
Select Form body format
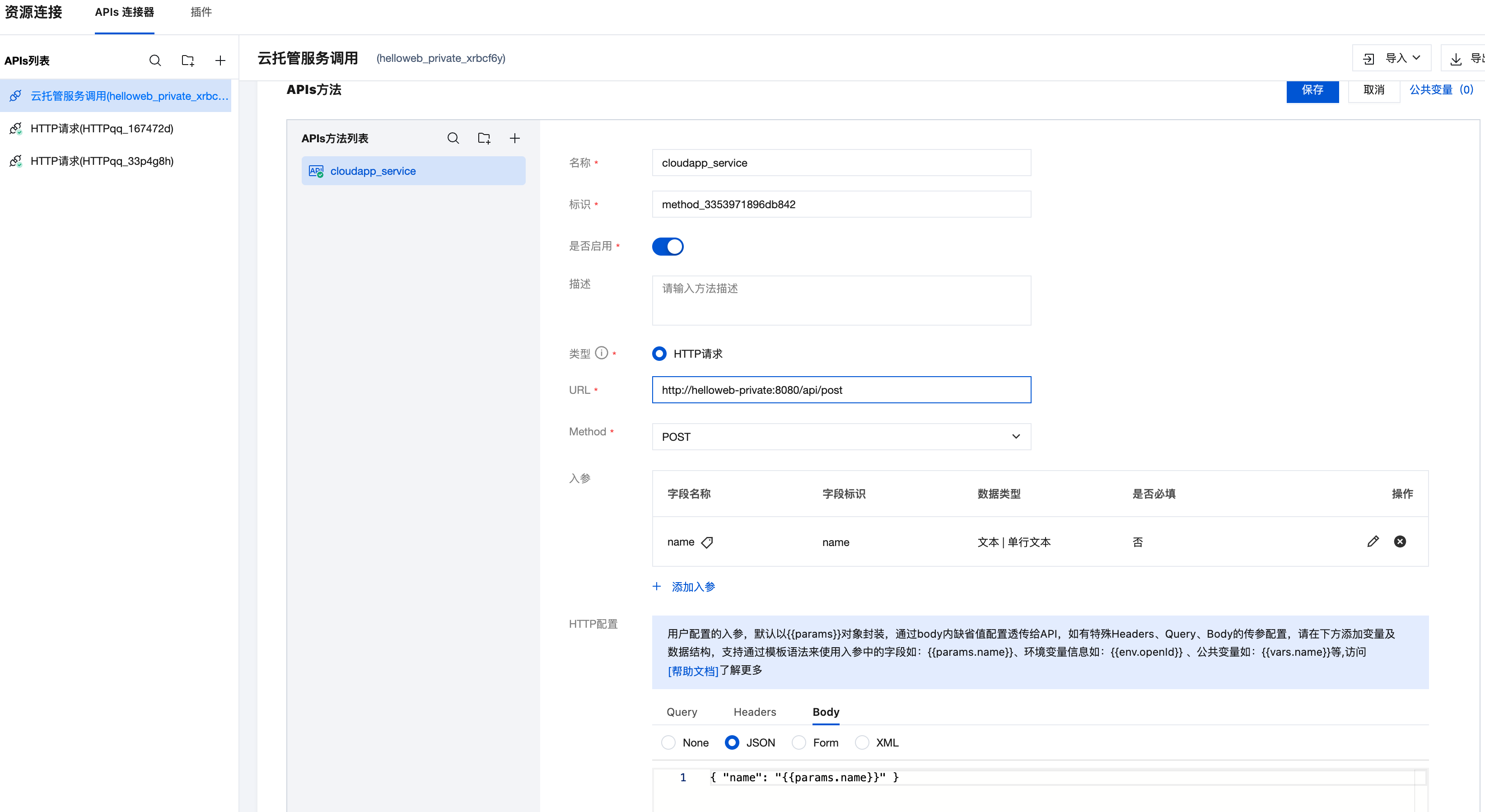799,742
